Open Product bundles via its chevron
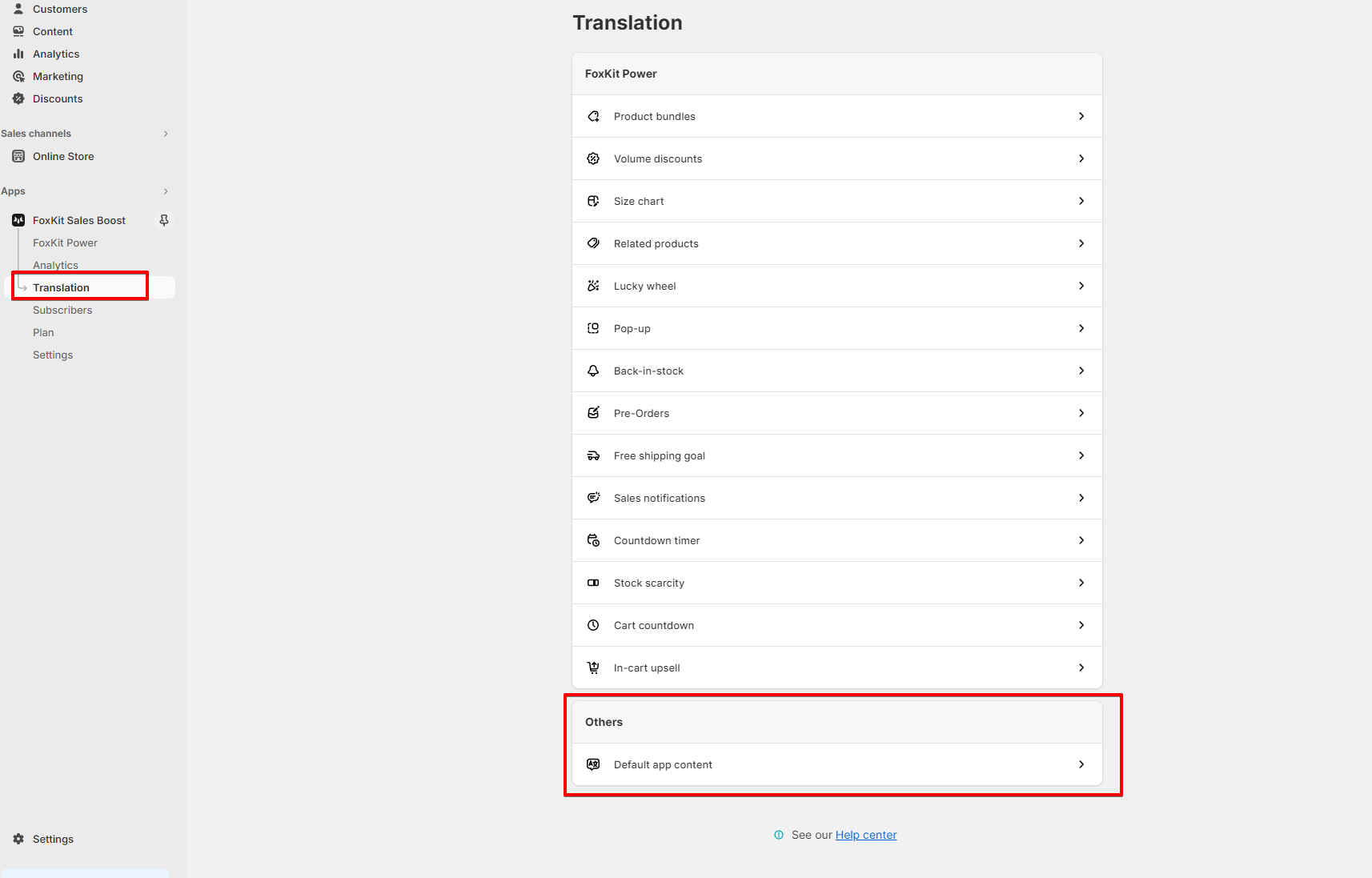1372x878 pixels. [x=1081, y=116]
